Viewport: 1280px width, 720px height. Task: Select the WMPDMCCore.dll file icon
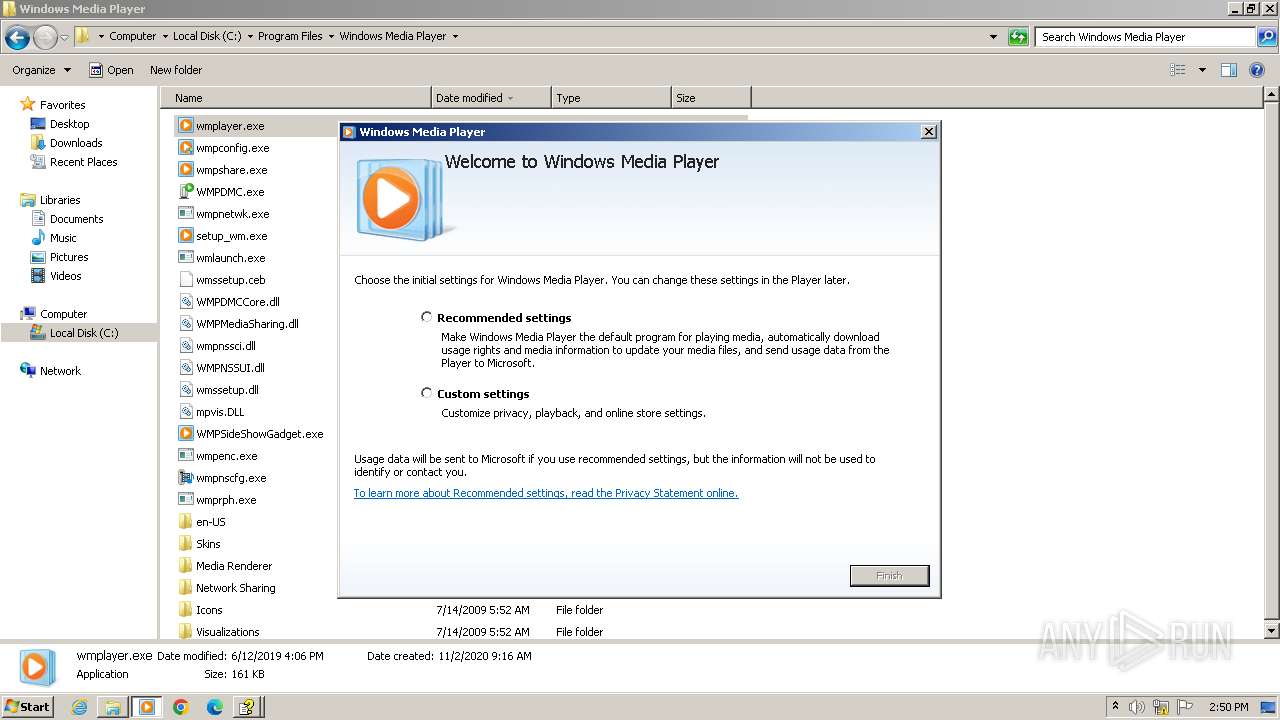185,302
